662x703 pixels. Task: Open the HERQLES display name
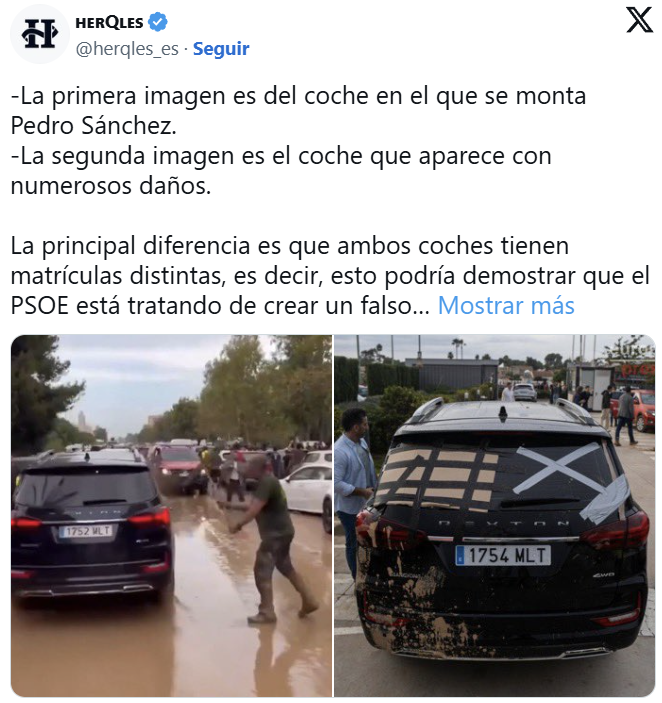[109, 22]
